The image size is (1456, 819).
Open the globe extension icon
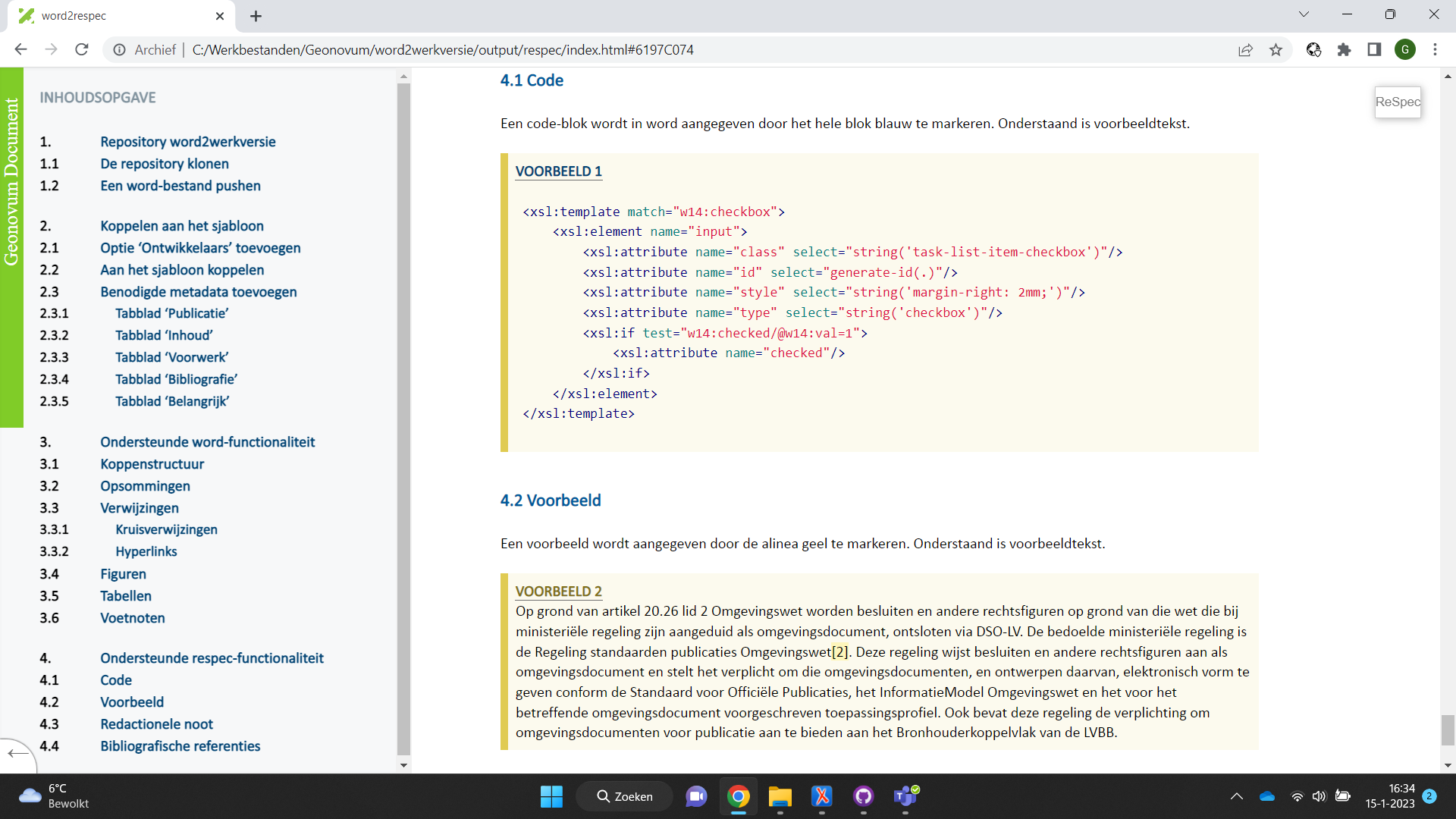[1313, 49]
